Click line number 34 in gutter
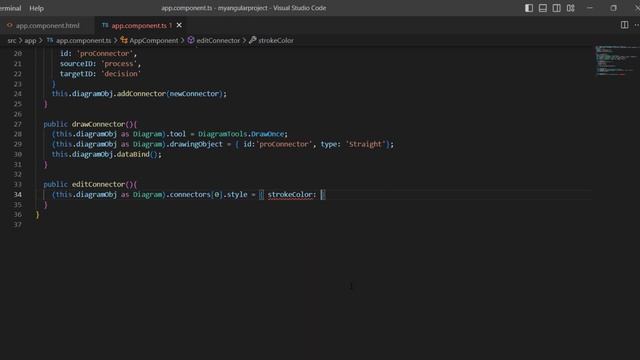The height and width of the screenshot is (360, 640). click(x=18, y=195)
